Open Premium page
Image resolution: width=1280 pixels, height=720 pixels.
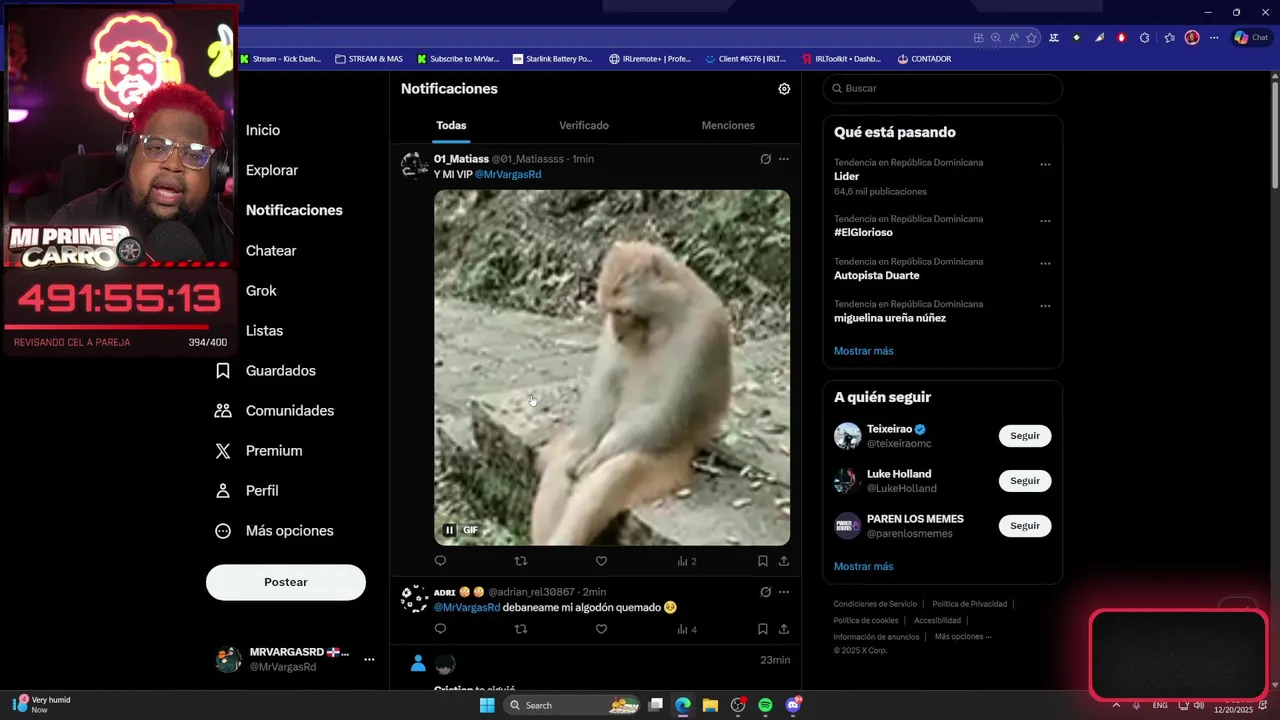click(260, 450)
